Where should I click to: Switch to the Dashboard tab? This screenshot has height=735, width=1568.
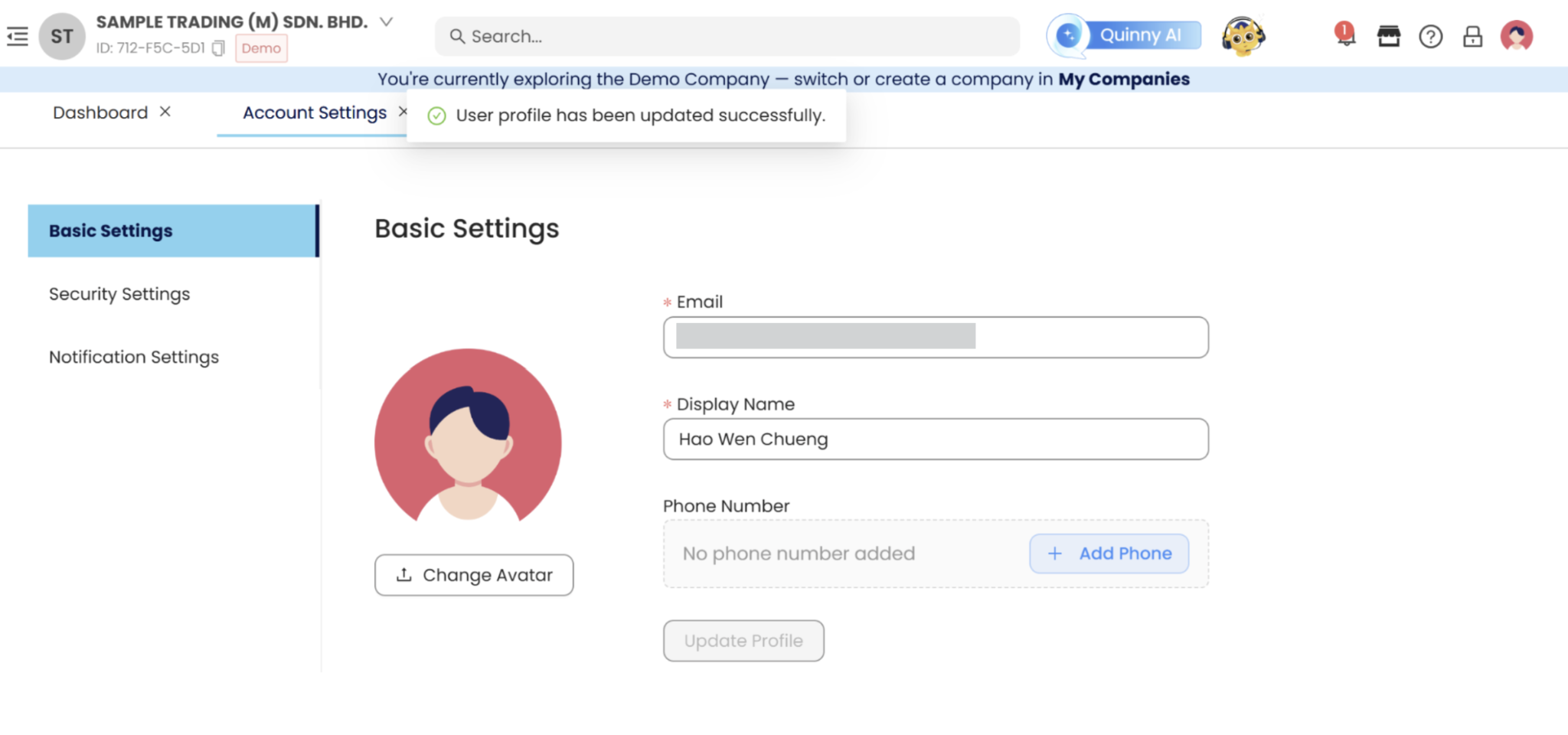[x=100, y=113]
